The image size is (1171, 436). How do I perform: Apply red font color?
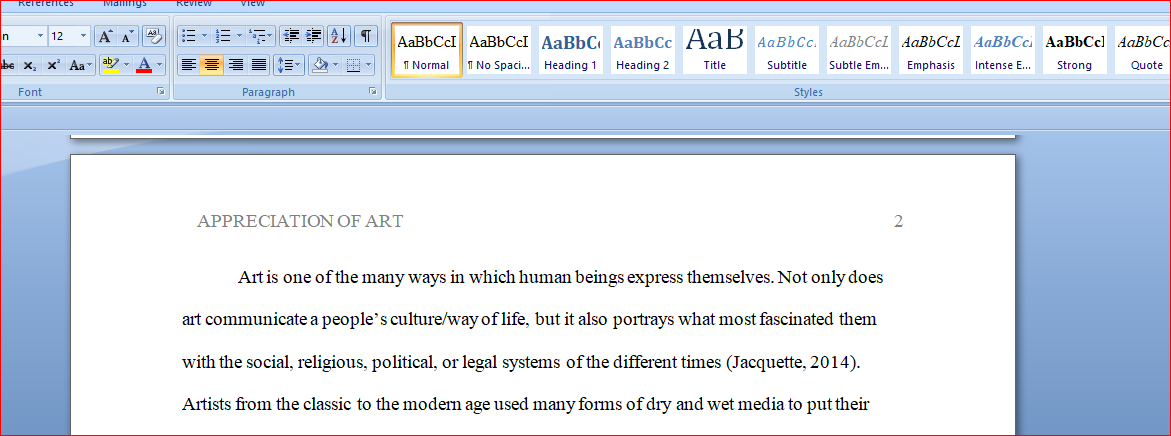tap(144, 65)
